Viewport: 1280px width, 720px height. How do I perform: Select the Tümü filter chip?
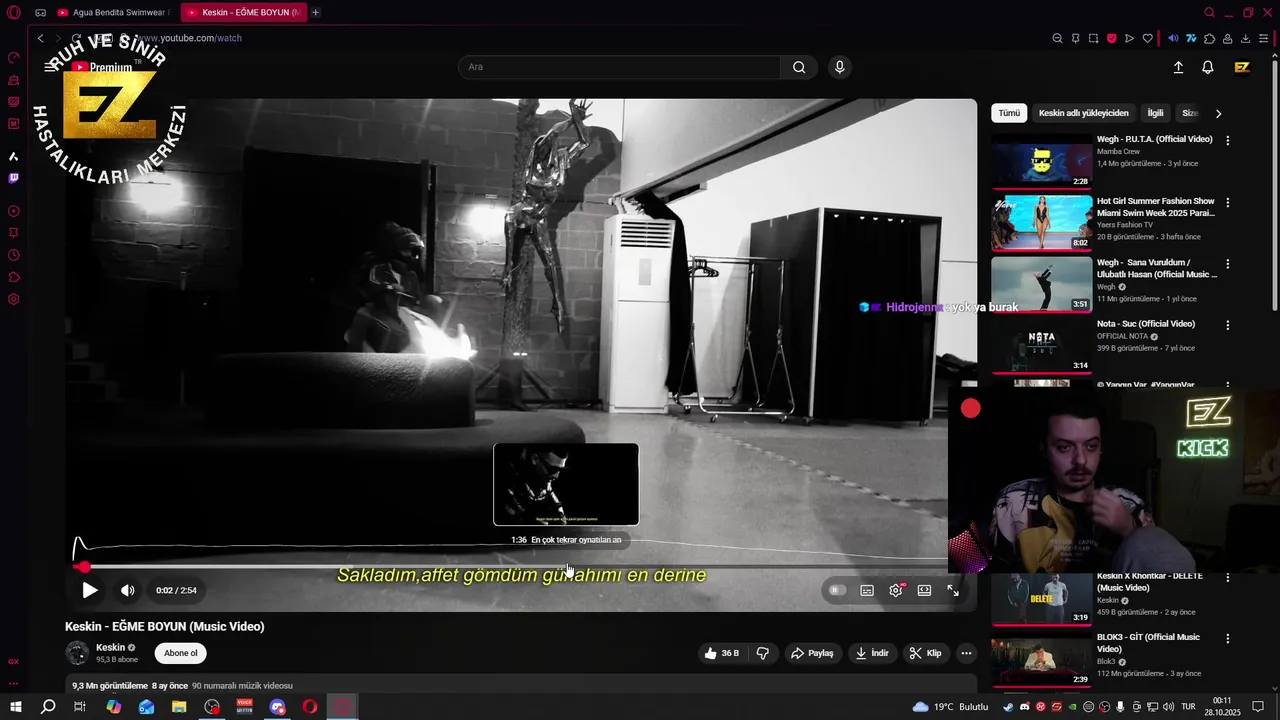point(1009,113)
